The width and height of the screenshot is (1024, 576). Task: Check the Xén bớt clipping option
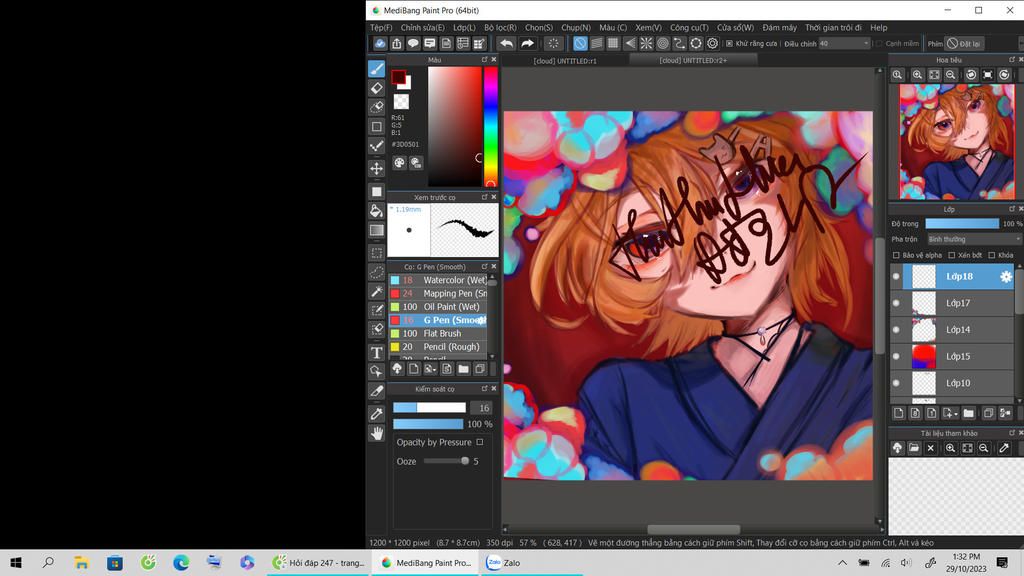[x=952, y=255]
